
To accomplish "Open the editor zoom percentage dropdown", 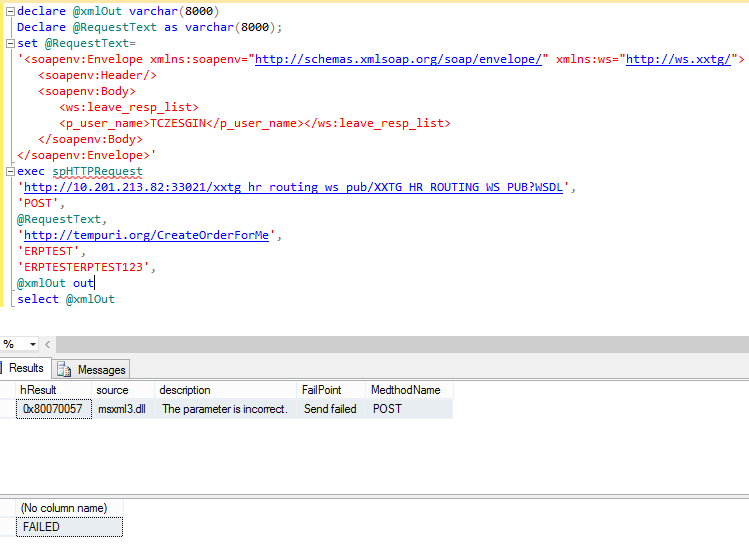I will pos(33,344).
